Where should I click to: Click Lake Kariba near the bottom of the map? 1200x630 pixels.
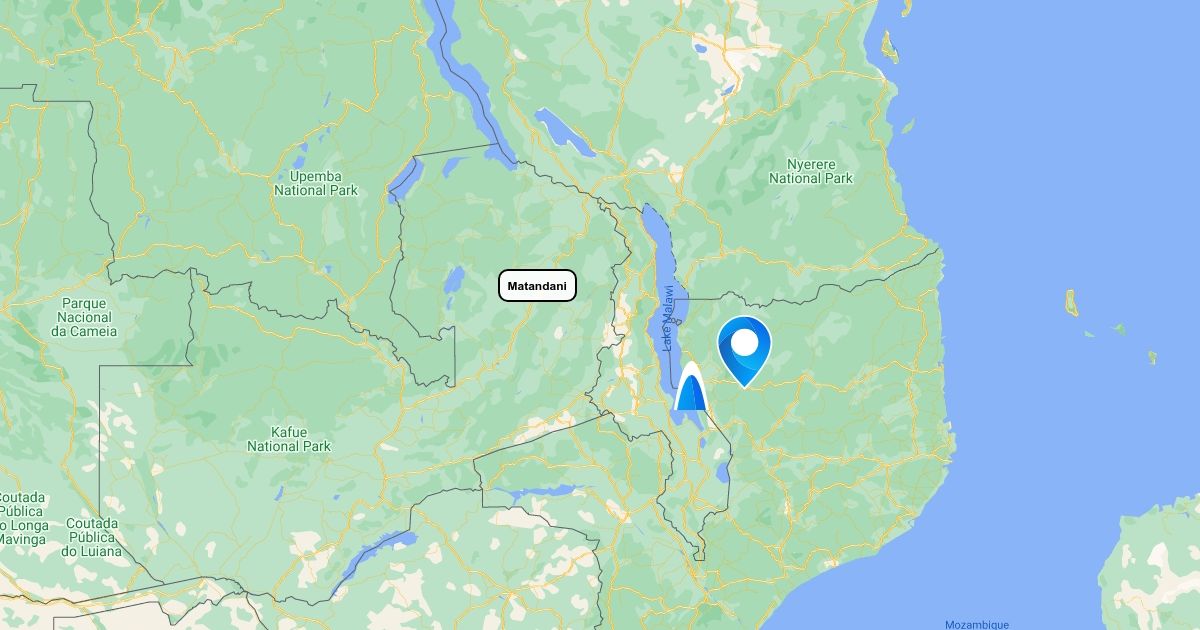[373, 563]
